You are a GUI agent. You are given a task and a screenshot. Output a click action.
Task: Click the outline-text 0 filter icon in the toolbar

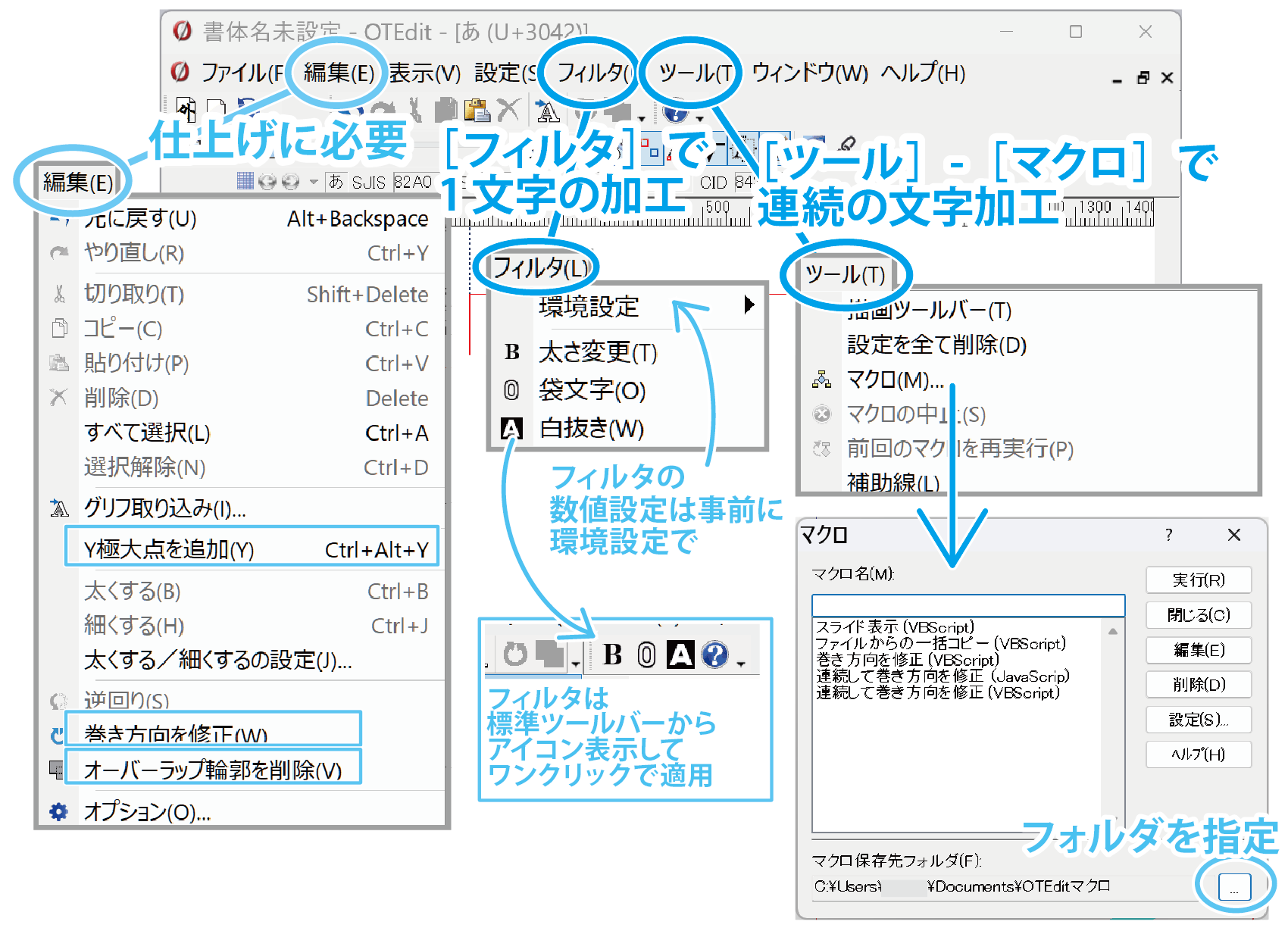646,655
